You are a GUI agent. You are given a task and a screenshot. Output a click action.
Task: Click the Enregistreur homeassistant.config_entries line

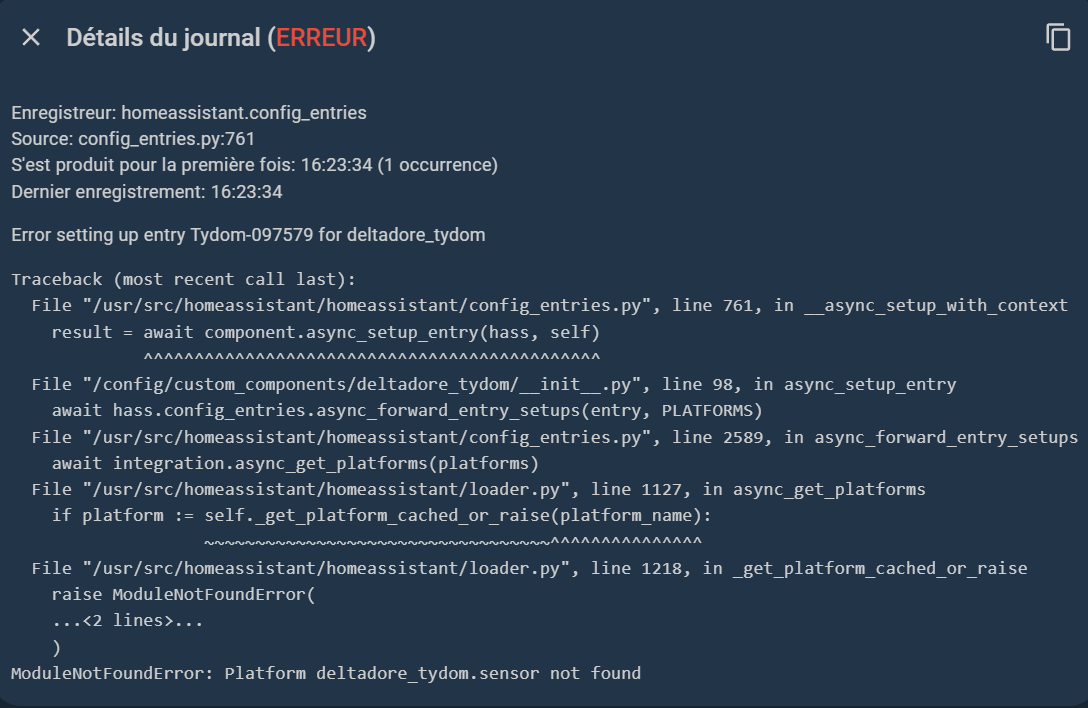click(x=189, y=113)
